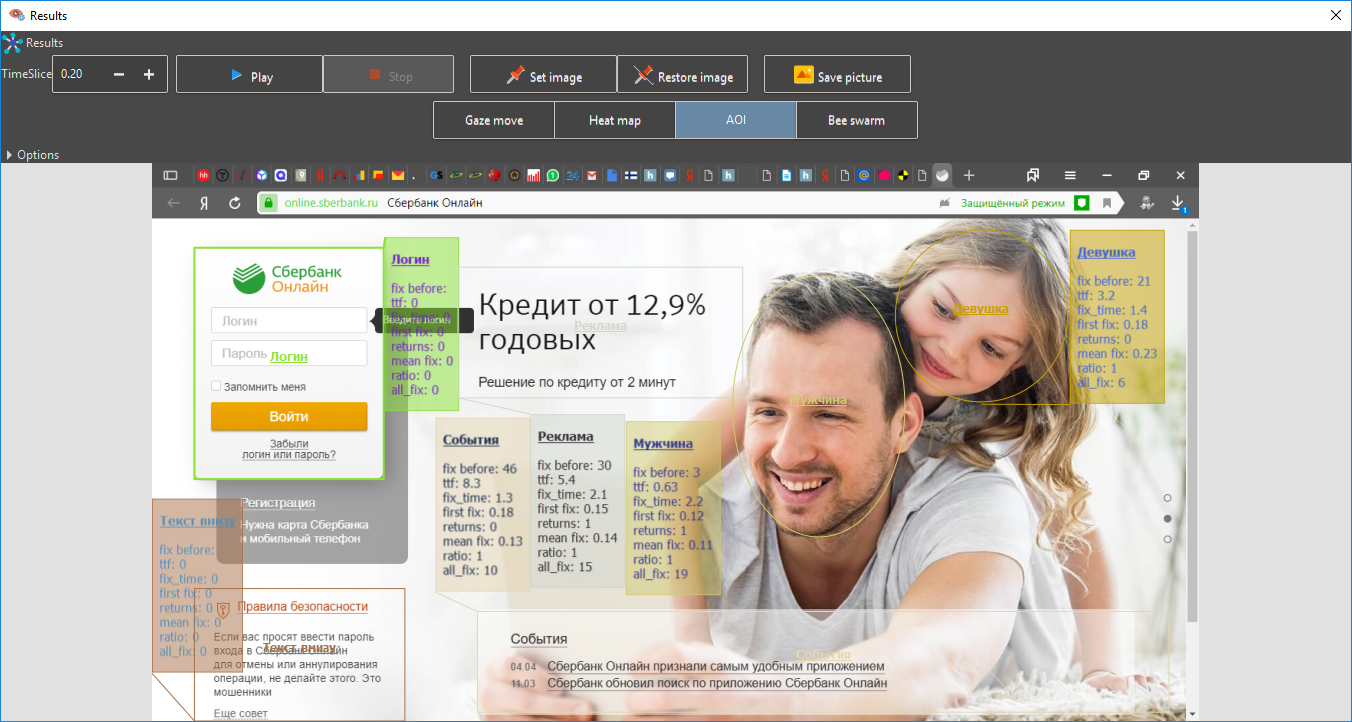The height and width of the screenshot is (722, 1352).
Task: Open the browser hamburger menu
Action: pos(1070,175)
